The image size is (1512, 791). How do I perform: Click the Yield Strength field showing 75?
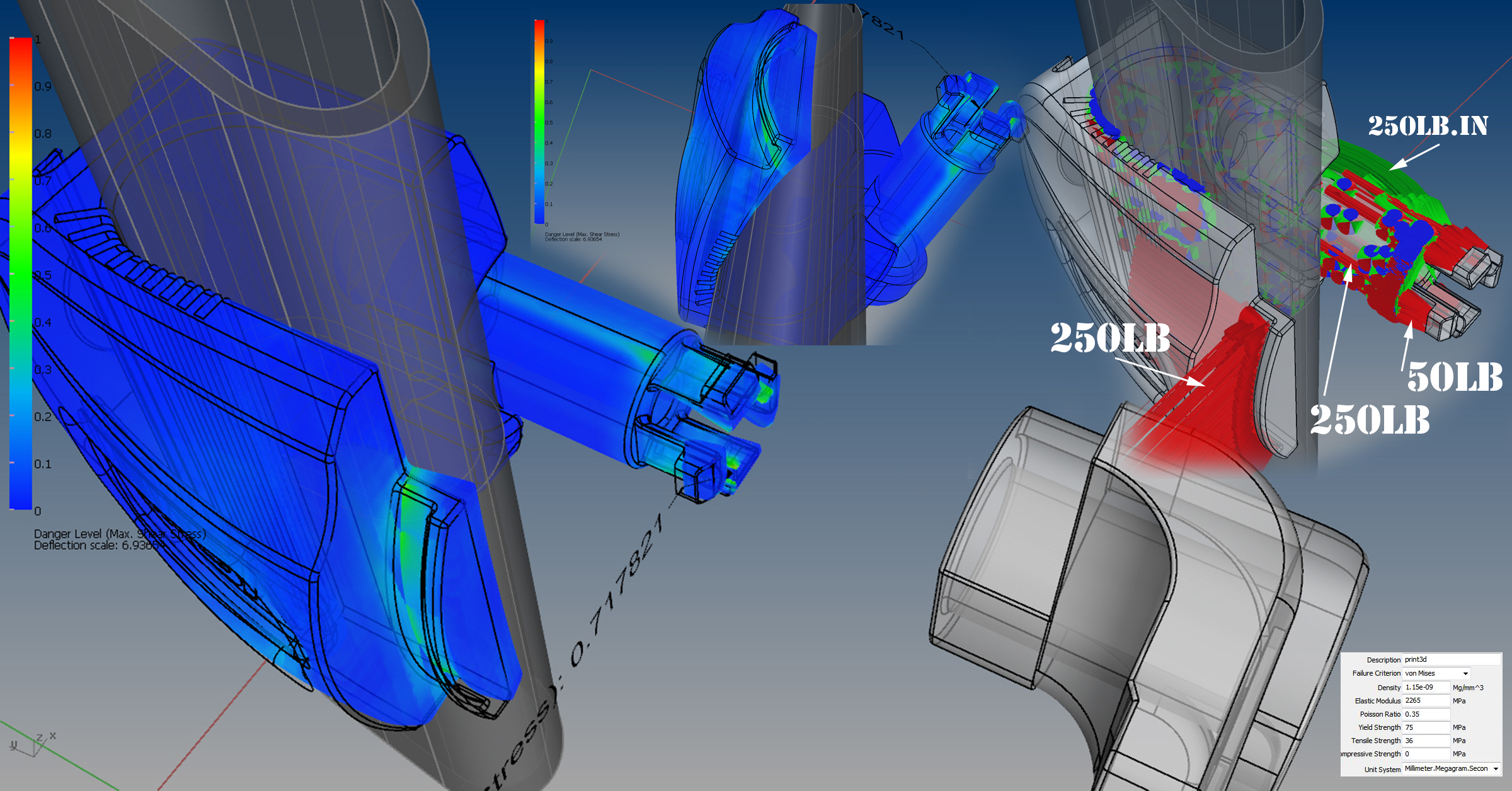point(1426,727)
